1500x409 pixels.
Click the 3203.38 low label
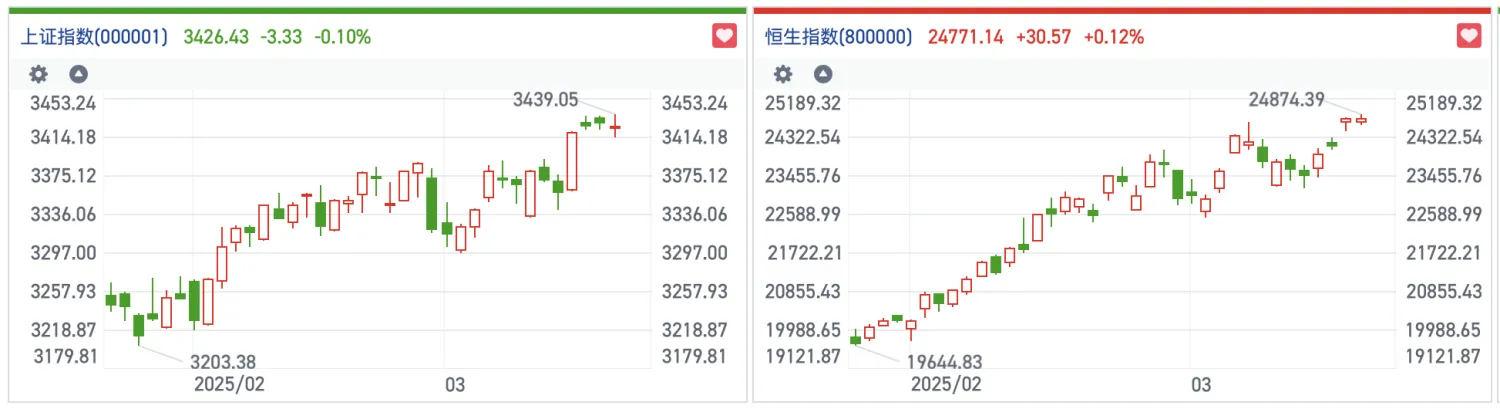point(224,361)
